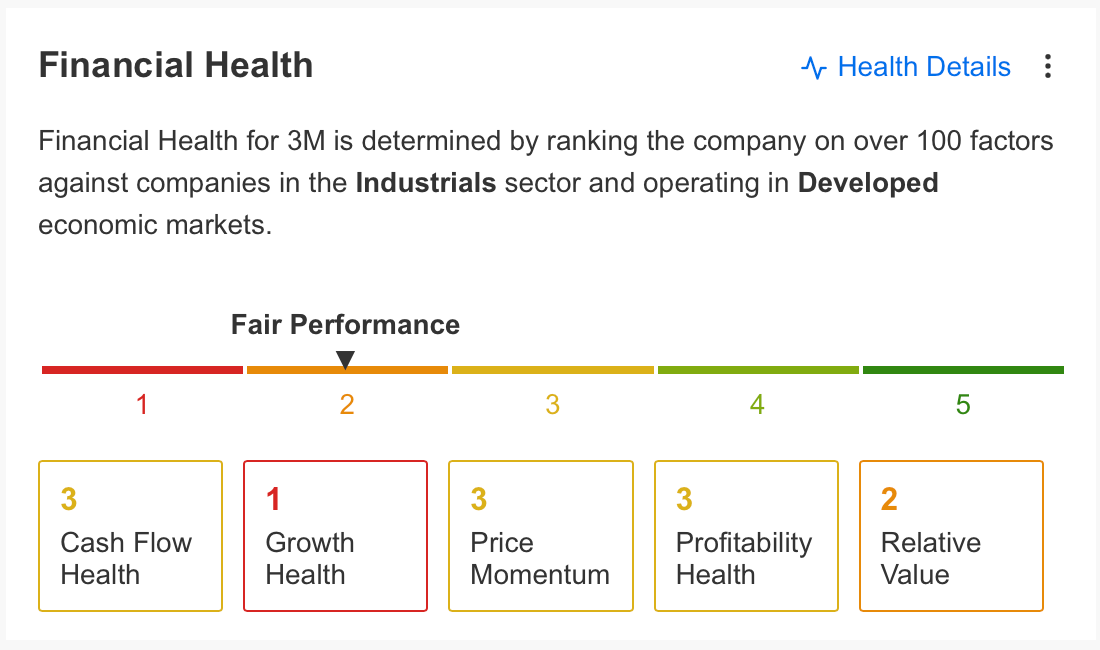This screenshot has width=1100, height=650.
Task: Click the bold Developed markets text
Action: (x=868, y=184)
